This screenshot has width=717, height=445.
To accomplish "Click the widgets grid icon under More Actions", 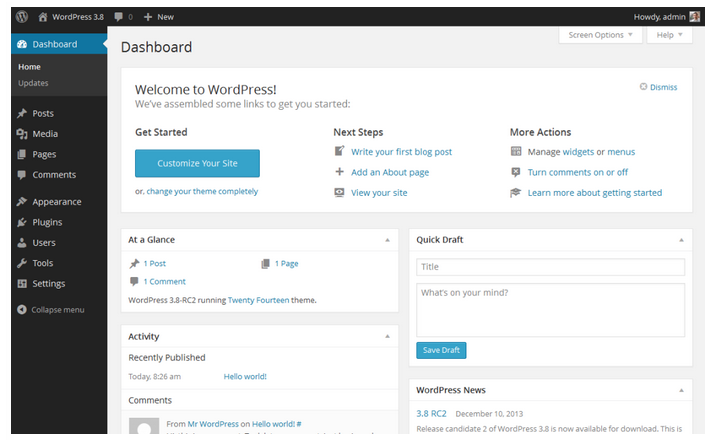I will [x=516, y=151].
